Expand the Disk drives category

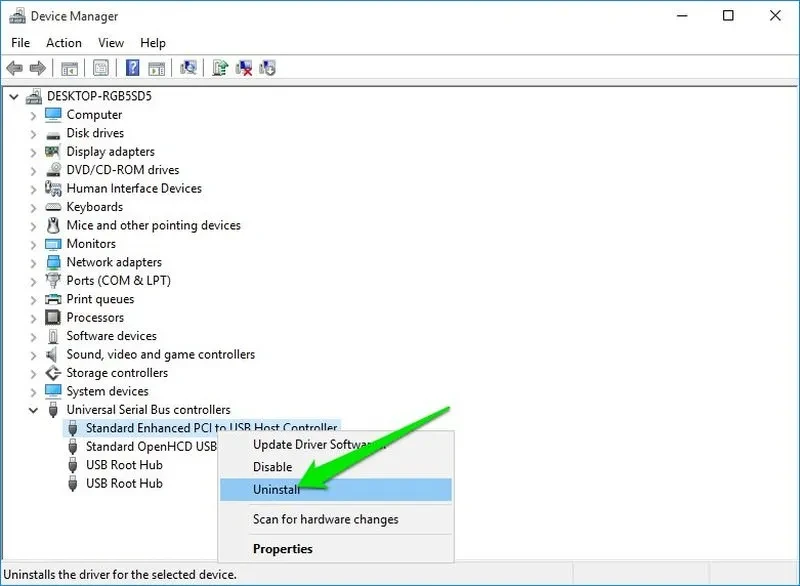coord(33,133)
